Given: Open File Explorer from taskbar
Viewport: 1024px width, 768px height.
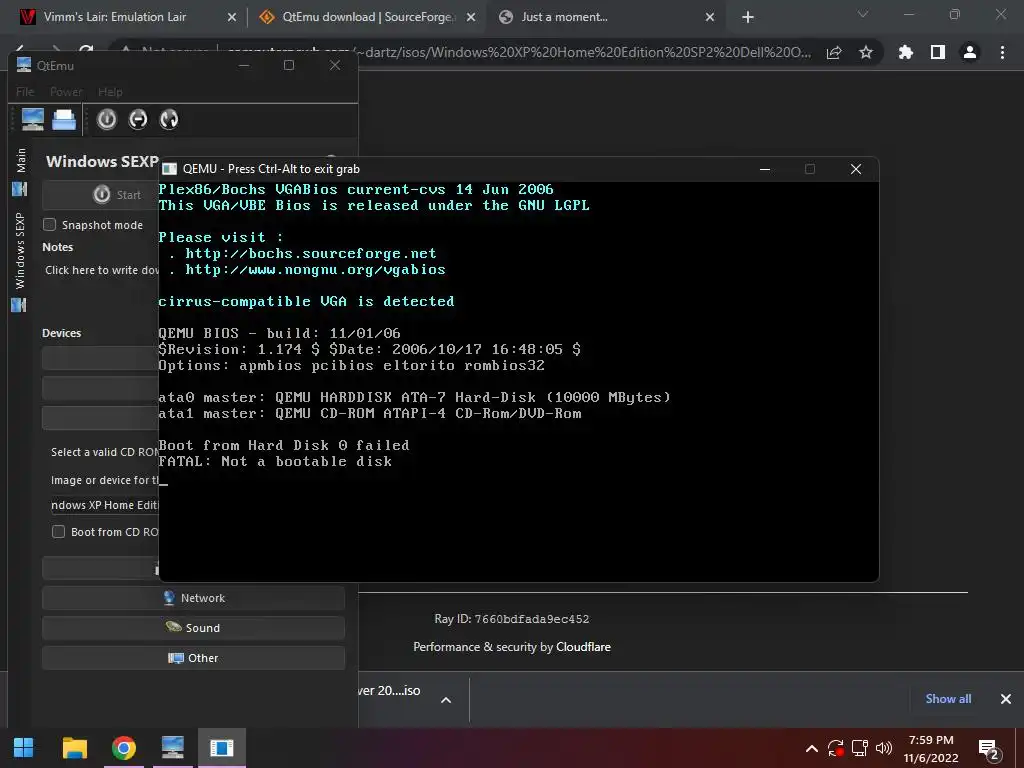Looking at the screenshot, I should click(74, 748).
